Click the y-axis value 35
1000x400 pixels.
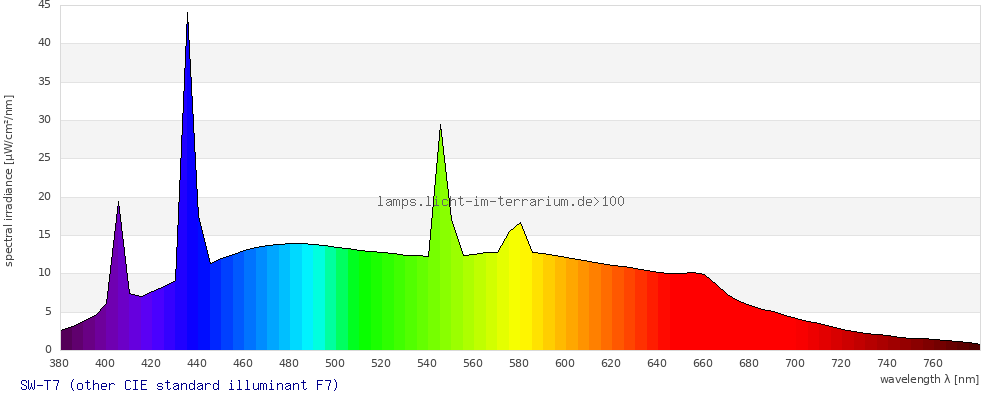[45, 82]
